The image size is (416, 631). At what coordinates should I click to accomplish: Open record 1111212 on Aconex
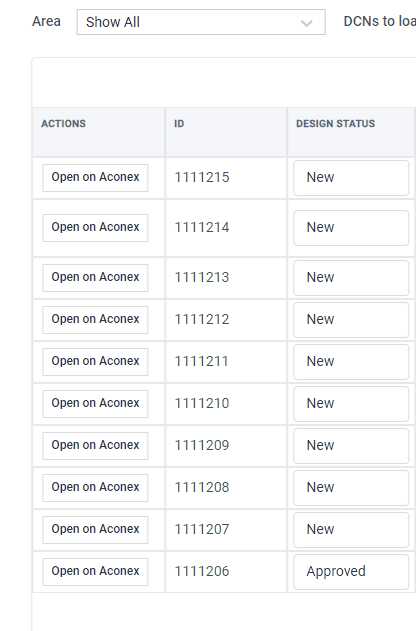(95, 320)
